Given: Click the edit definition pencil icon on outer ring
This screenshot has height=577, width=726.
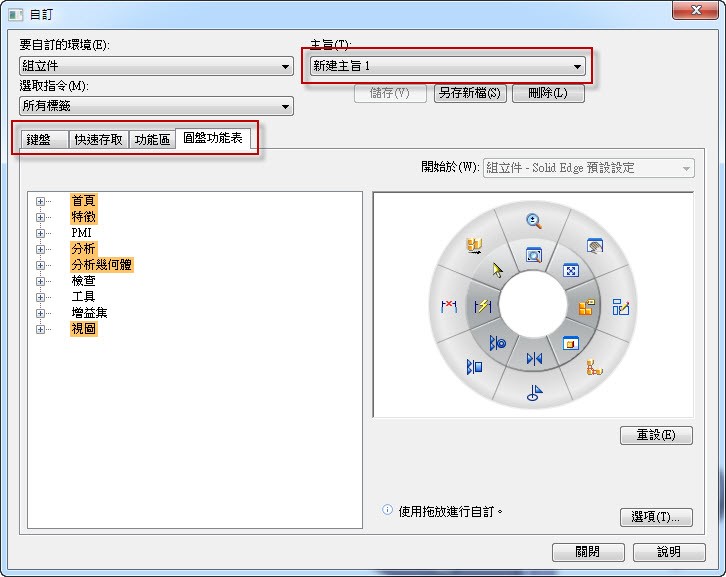Looking at the screenshot, I should click(x=620, y=307).
